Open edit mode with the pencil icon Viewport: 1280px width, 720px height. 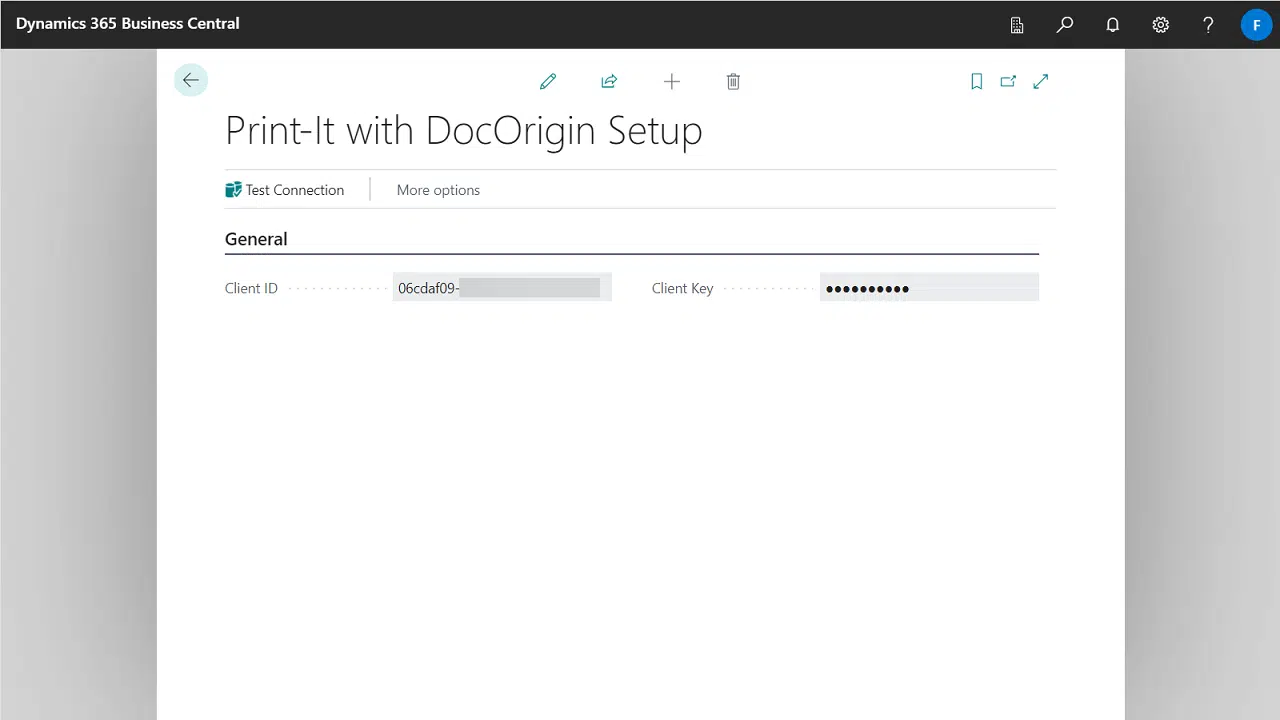pyautogui.click(x=548, y=81)
